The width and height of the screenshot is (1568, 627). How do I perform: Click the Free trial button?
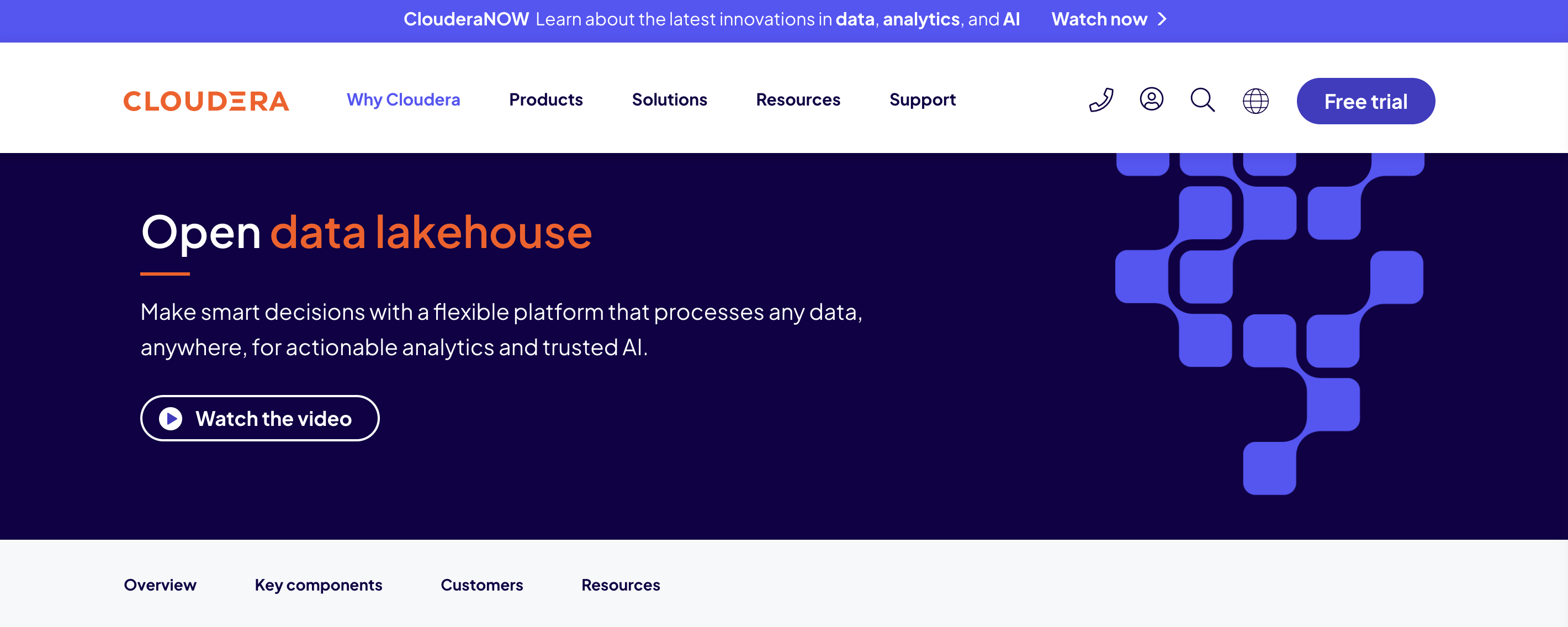coord(1365,101)
